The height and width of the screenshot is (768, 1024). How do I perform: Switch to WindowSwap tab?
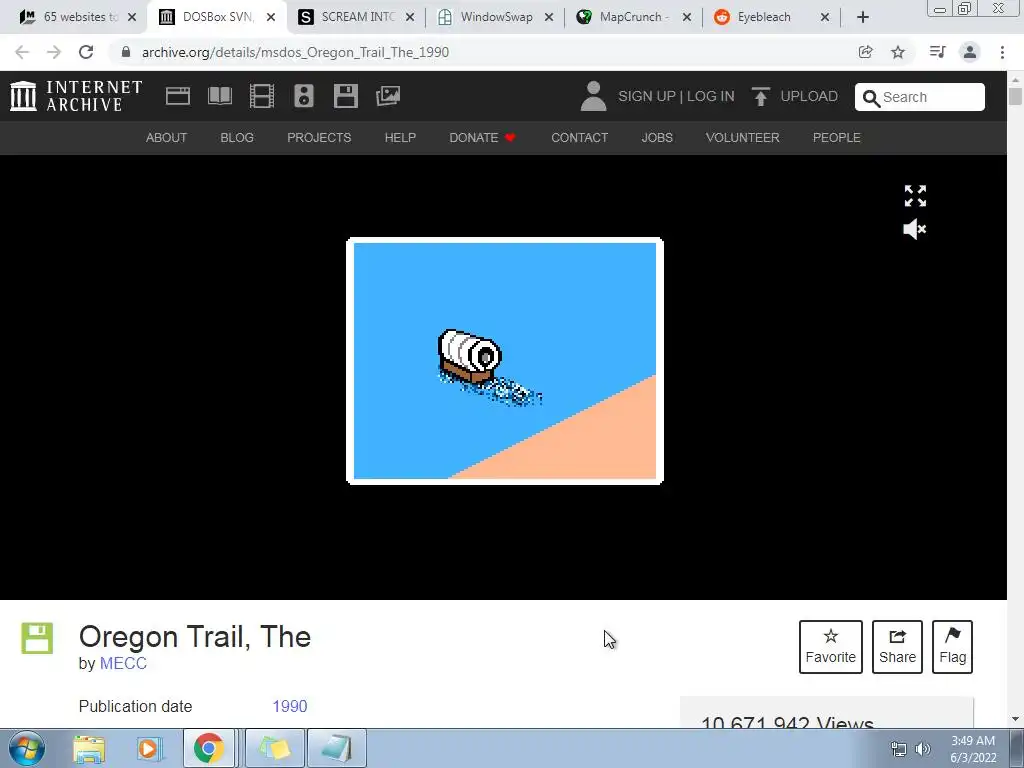[495, 17]
